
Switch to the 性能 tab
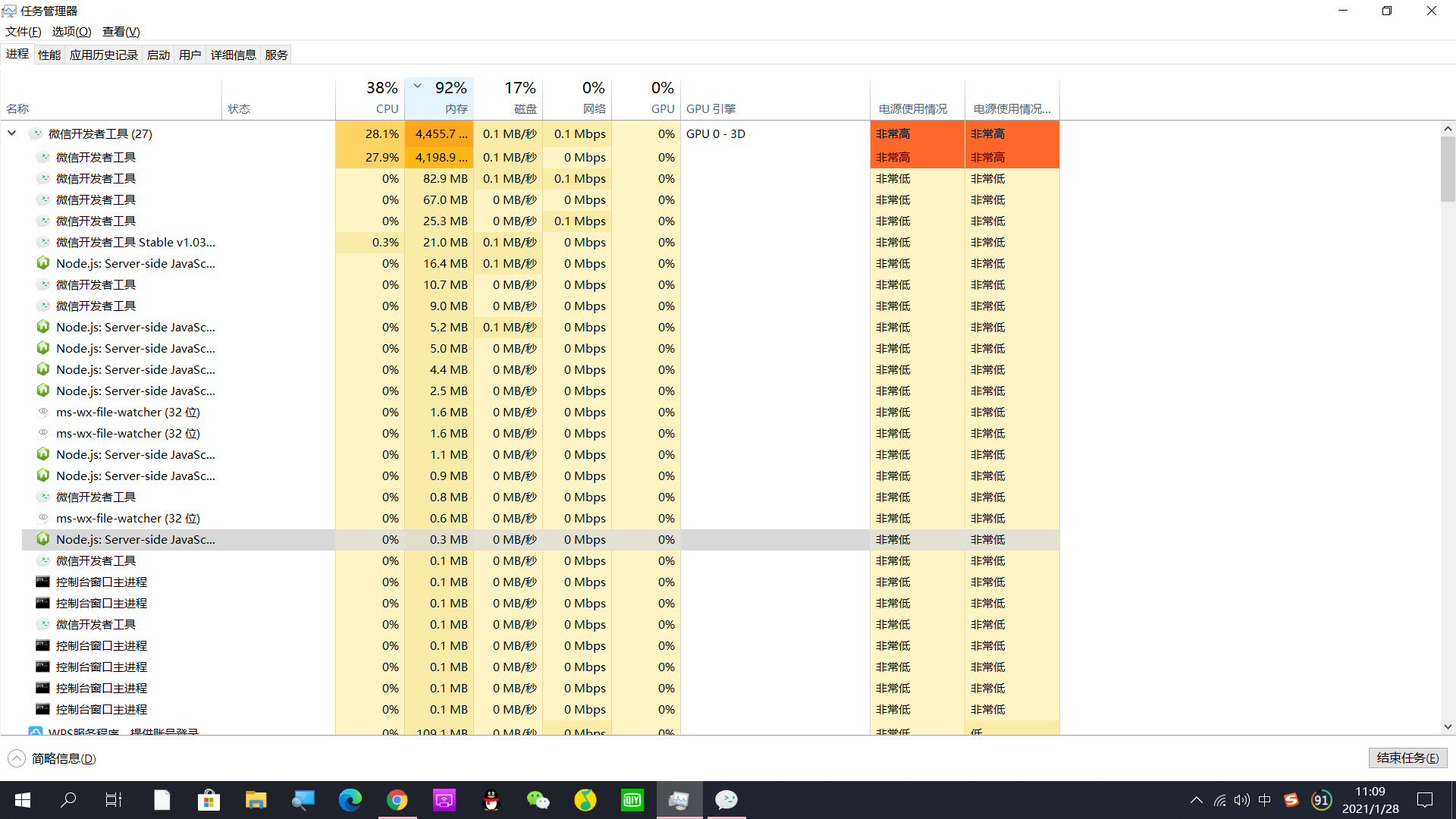[49, 55]
